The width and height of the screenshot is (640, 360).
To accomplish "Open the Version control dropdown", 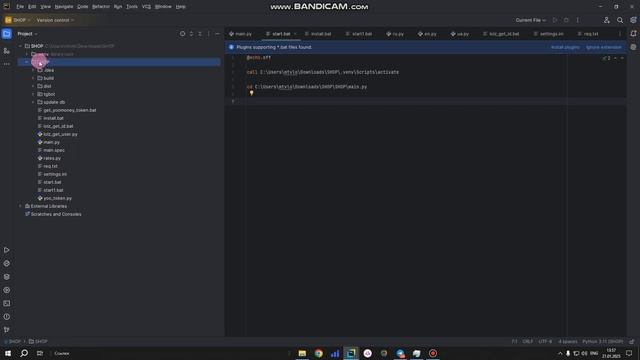I will [55, 20].
